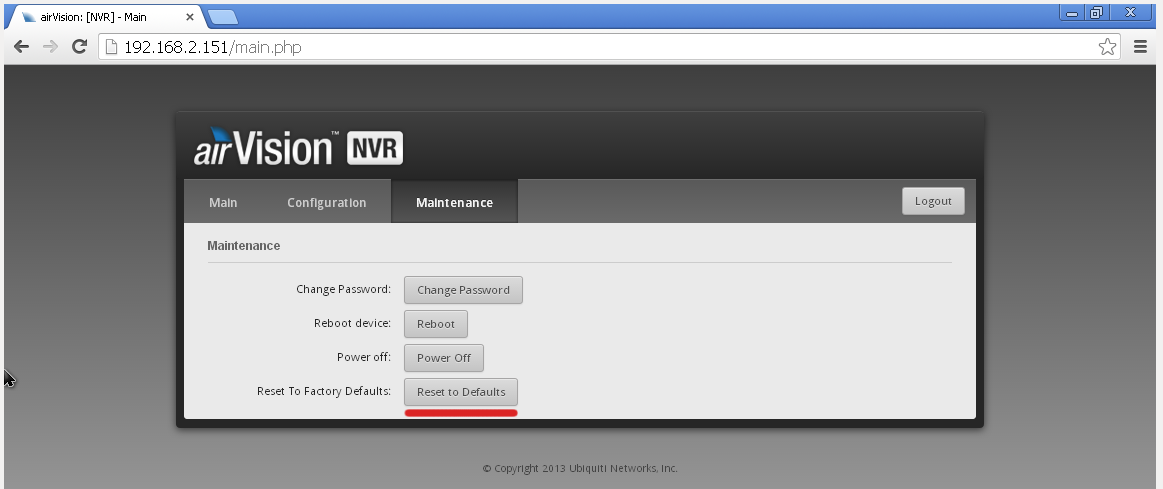Screen dimensions: 1163x489
Task: Switch to the Main tab
Action: (223, 202)
